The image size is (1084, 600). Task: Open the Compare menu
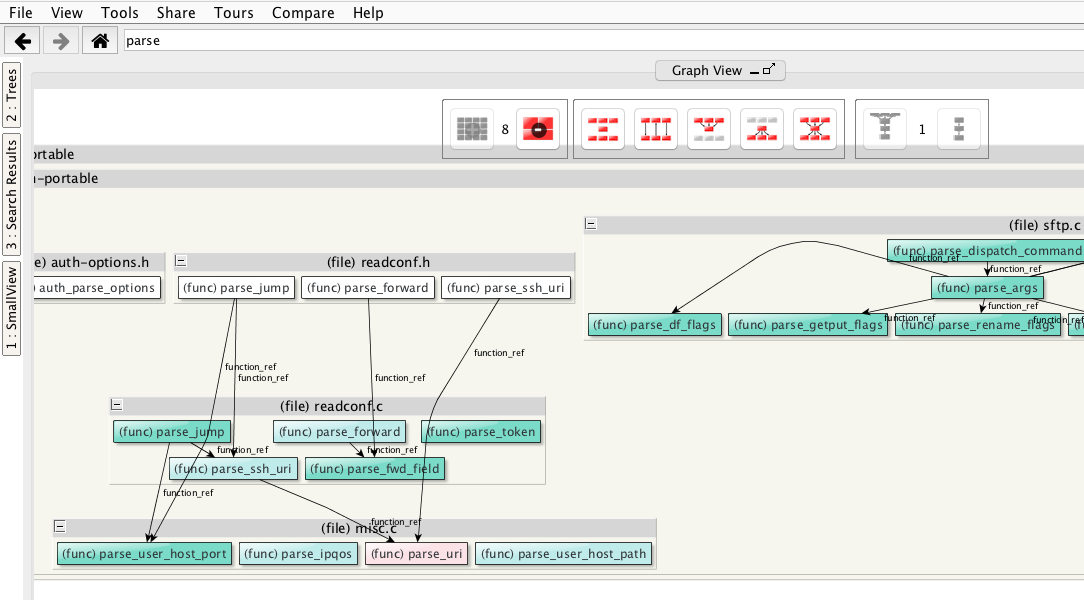click(x=304, y=13)
